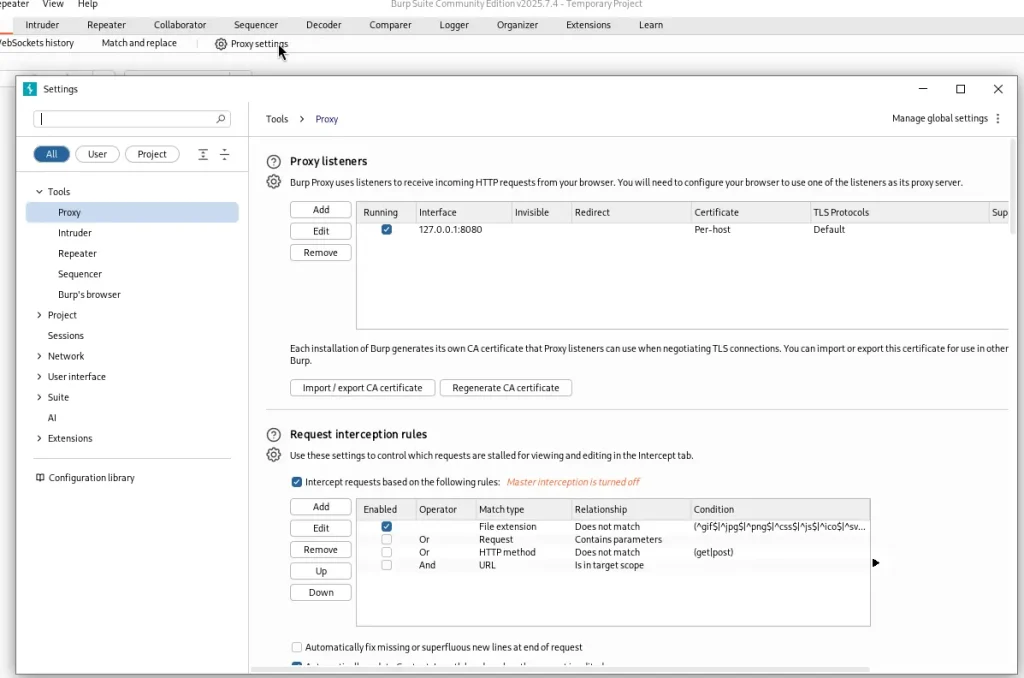Expand the Network settings section
1024x678 pixels.
coord(39,356)
